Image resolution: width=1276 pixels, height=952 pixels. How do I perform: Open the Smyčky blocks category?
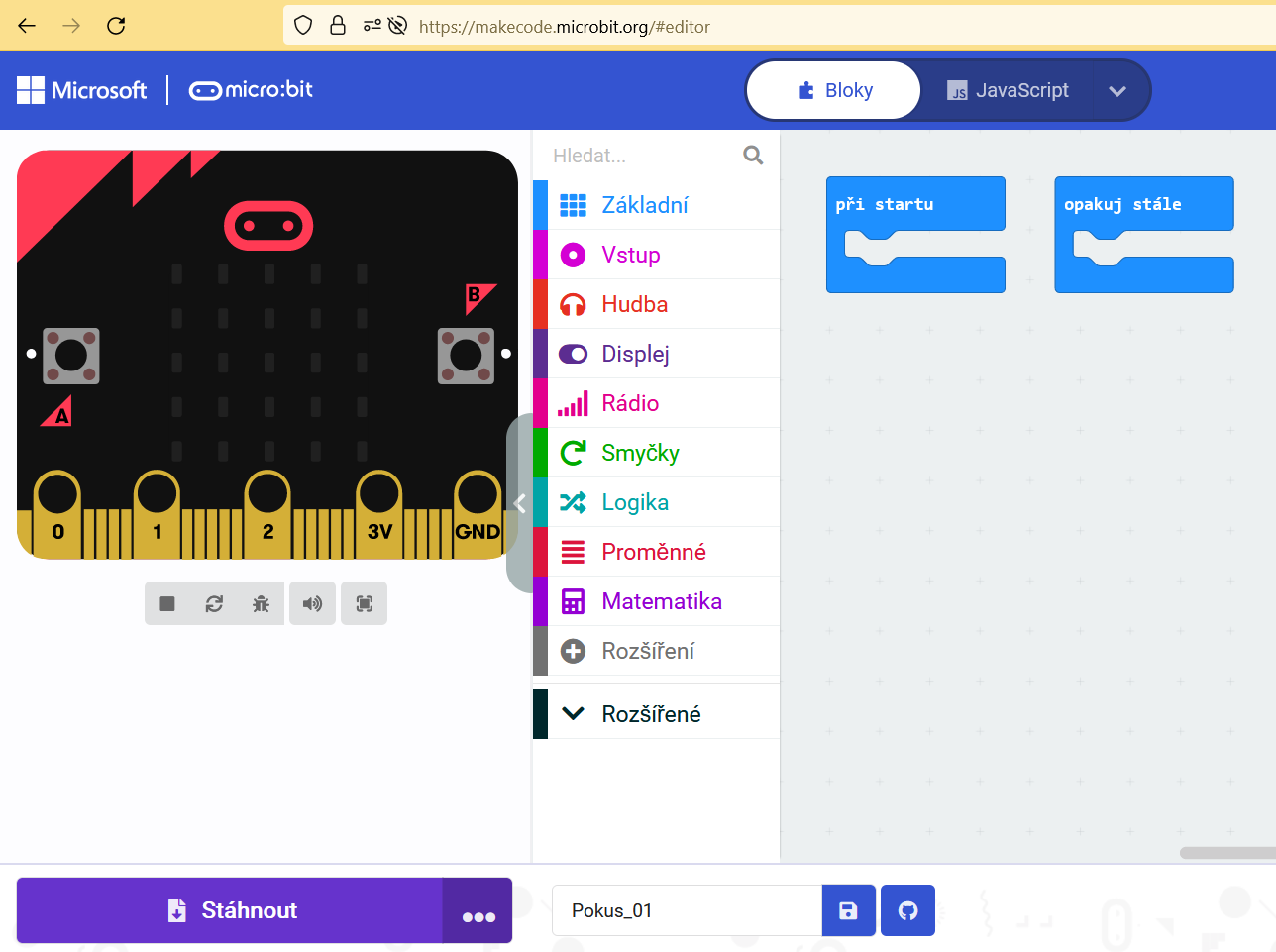pyautogui.click(x=640, y=453)
